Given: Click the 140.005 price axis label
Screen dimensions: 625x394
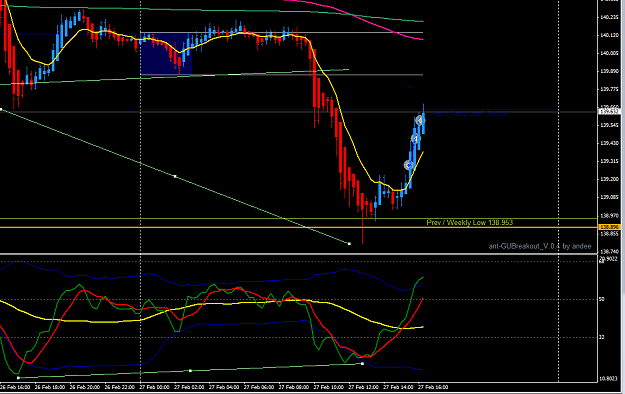Looking at the screenshot, I should coord(609,53).
